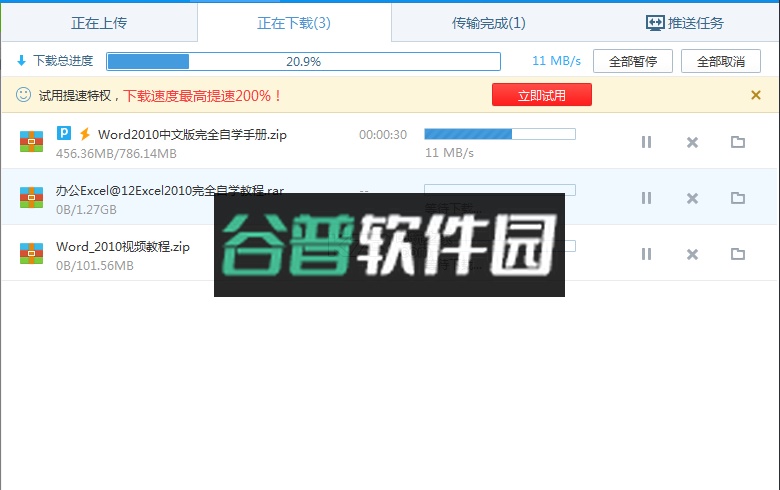Viewport: 780px width, 490px height.
Task: Cancel the 办公Excel@12Excel2010 rar download
Action: 692,198
